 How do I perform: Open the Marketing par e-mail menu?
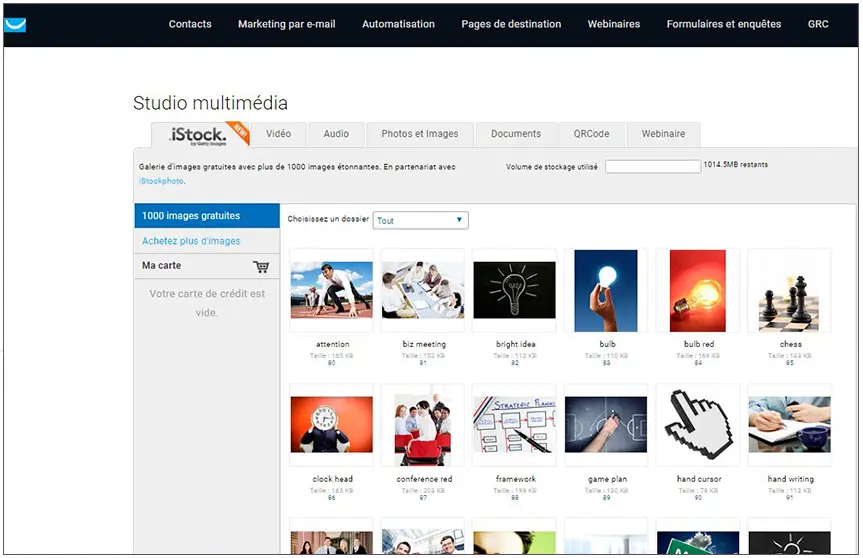pyautogui.click(x=287, y=24)
